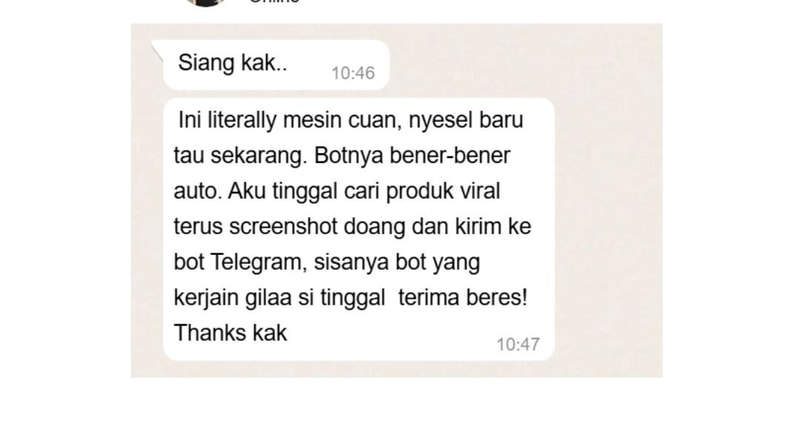
Task: Click the tail of the first bubble
Action: tap(157, 50)
